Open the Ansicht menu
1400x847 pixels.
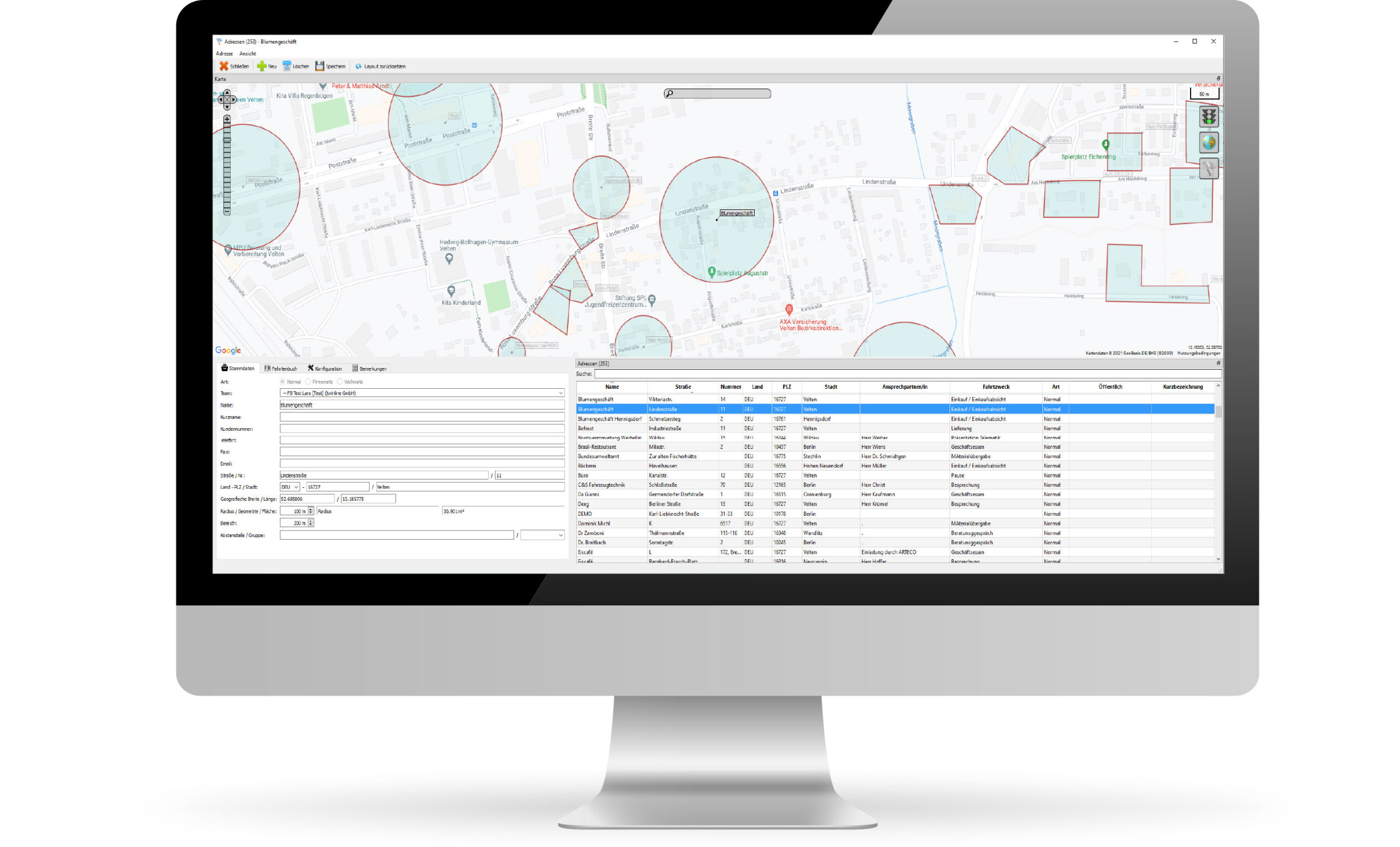(247, 54)
